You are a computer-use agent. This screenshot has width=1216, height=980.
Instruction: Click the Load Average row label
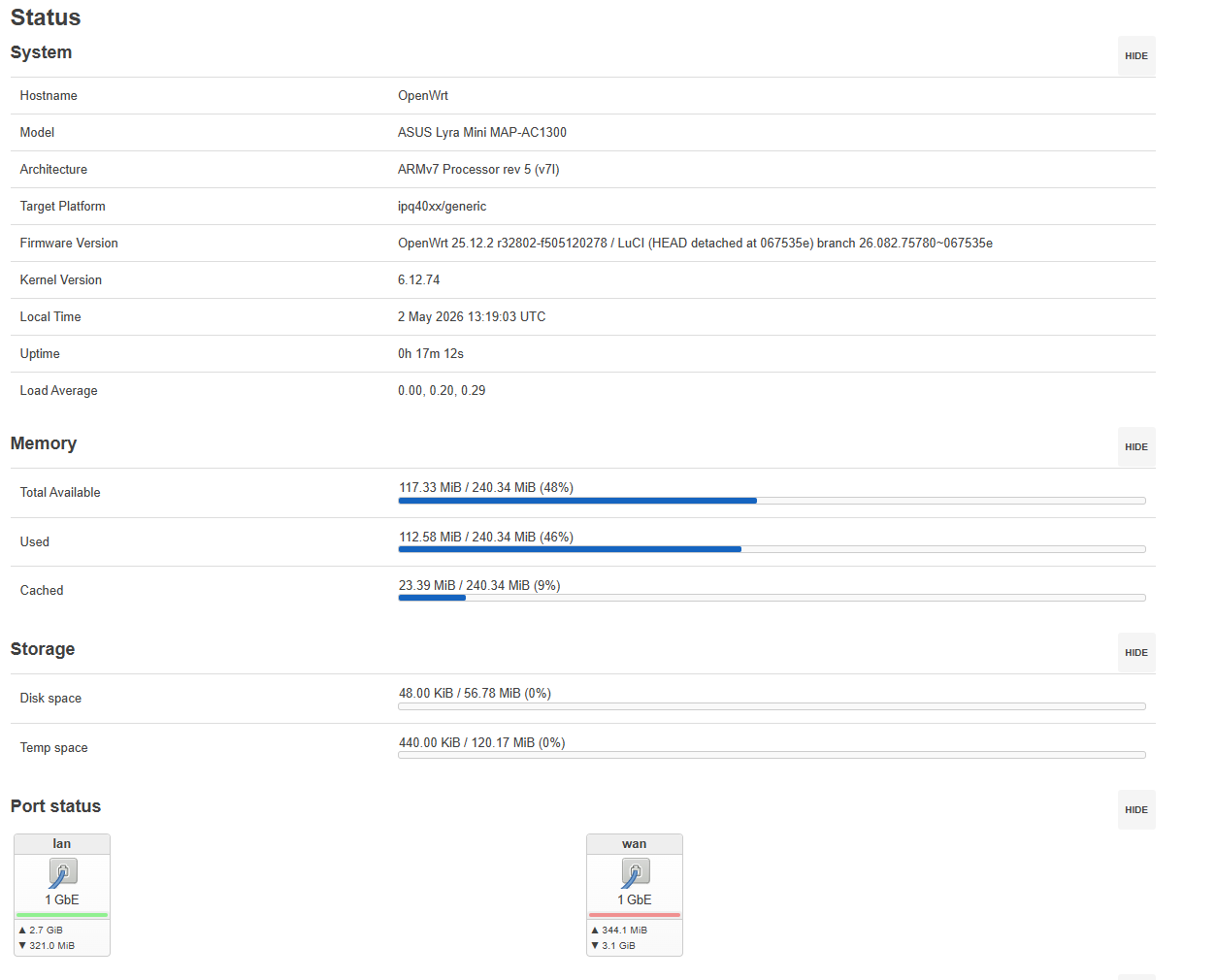[x=59, y=391]
